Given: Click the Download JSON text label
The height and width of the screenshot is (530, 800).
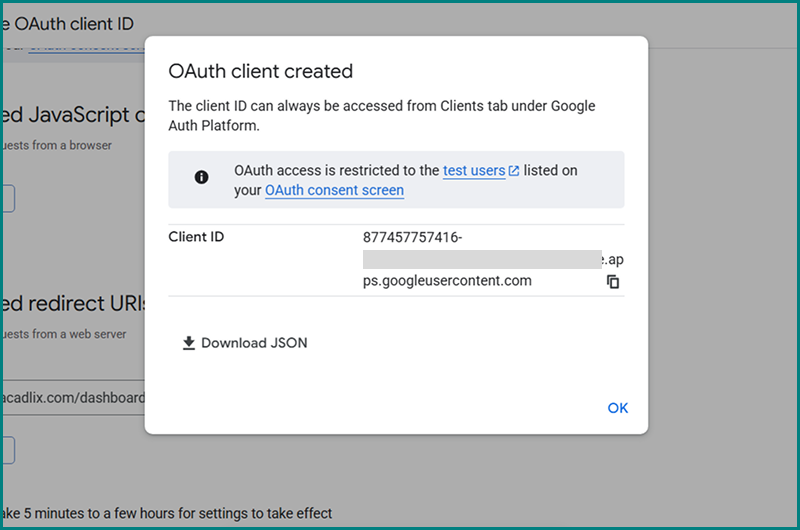Looking at the screenshot, I should pos(254,343).
